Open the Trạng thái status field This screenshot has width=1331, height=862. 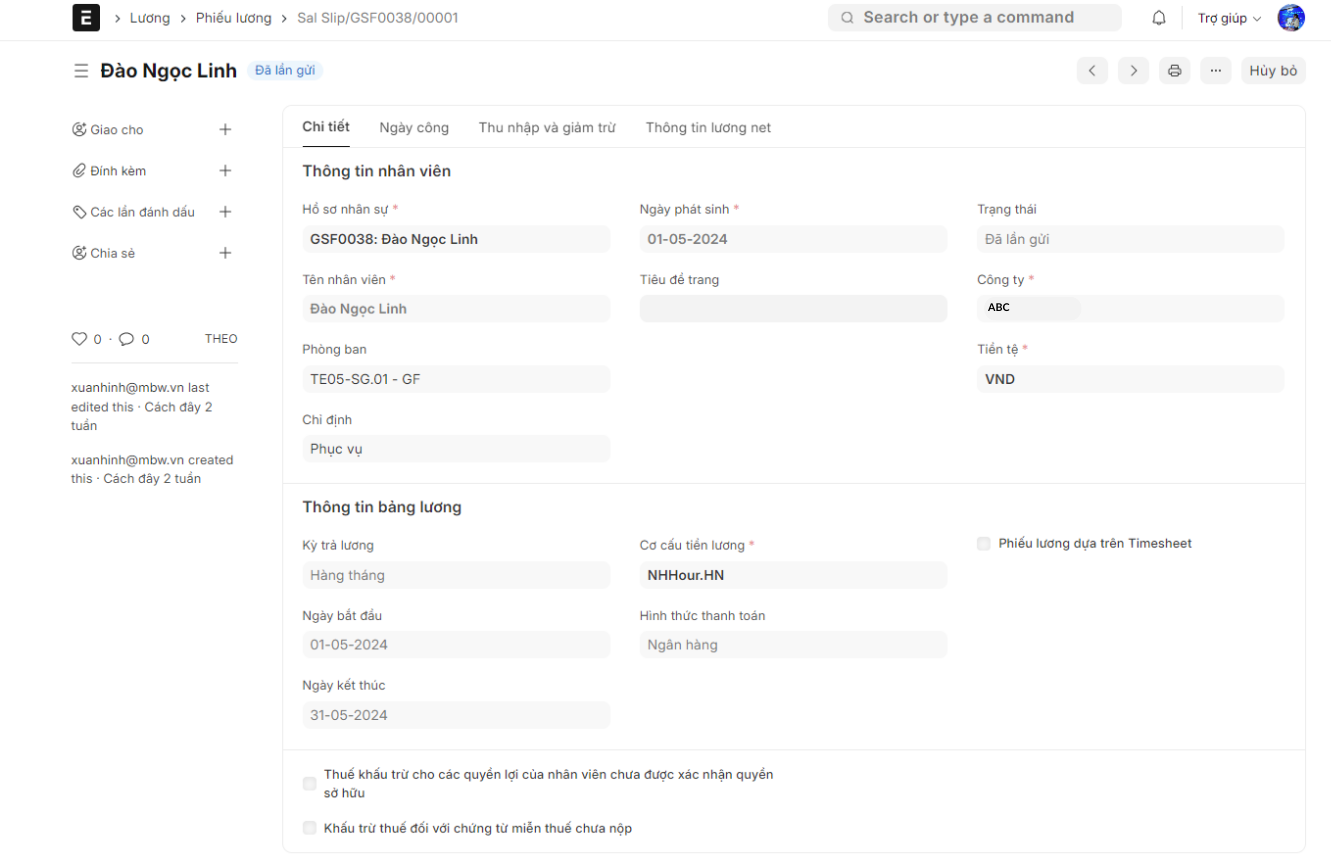tap(1130, 239)
